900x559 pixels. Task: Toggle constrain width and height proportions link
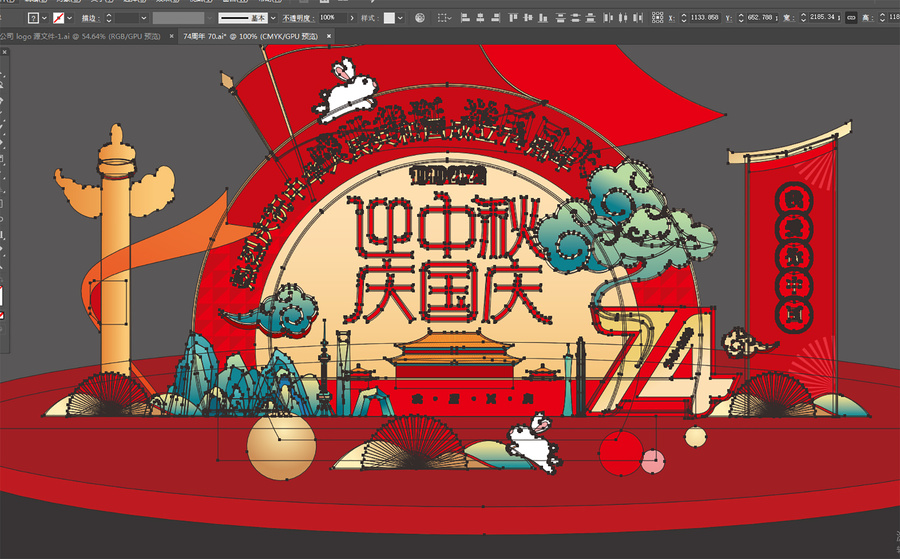(851, 18)
